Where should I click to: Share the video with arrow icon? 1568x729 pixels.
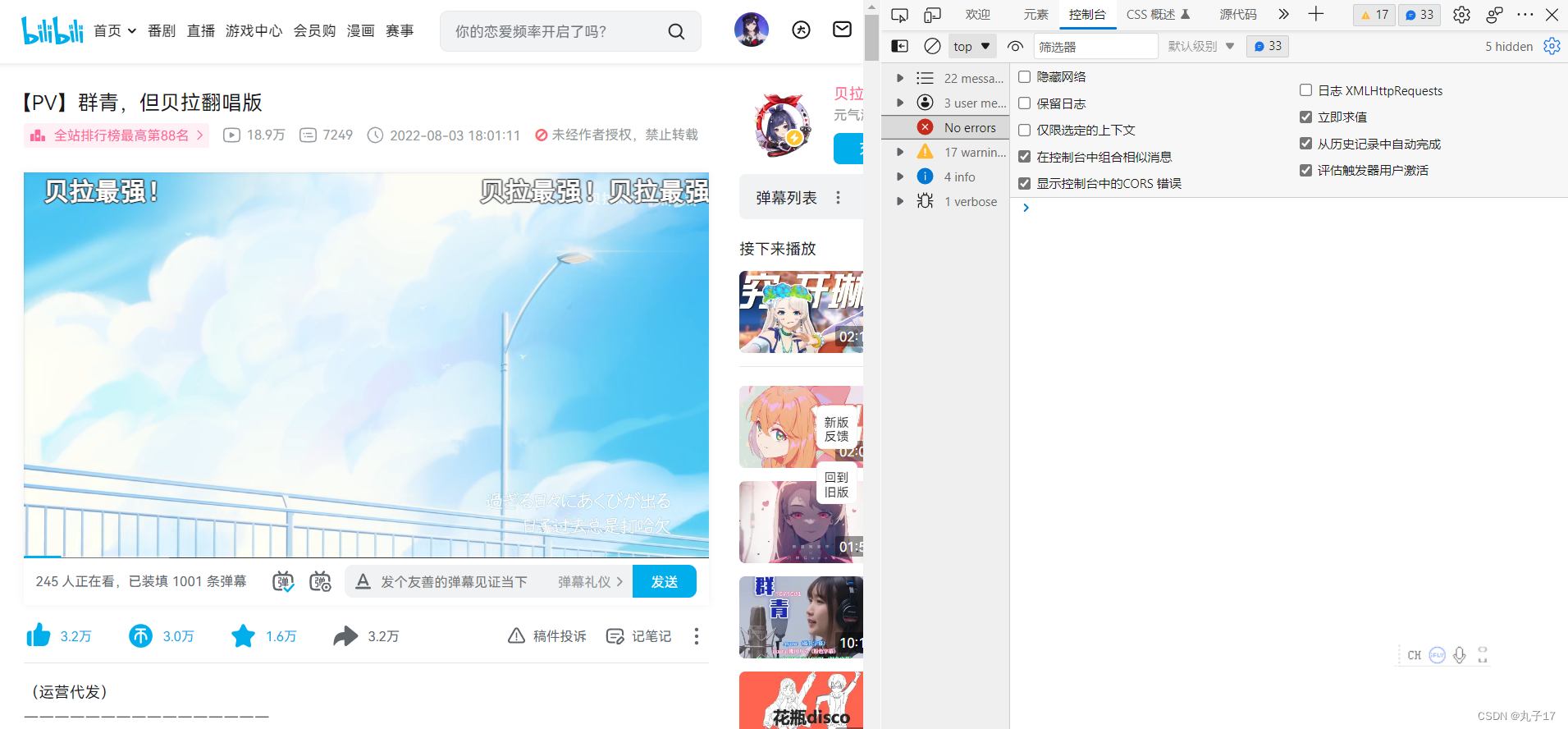[x=345, y=635]
